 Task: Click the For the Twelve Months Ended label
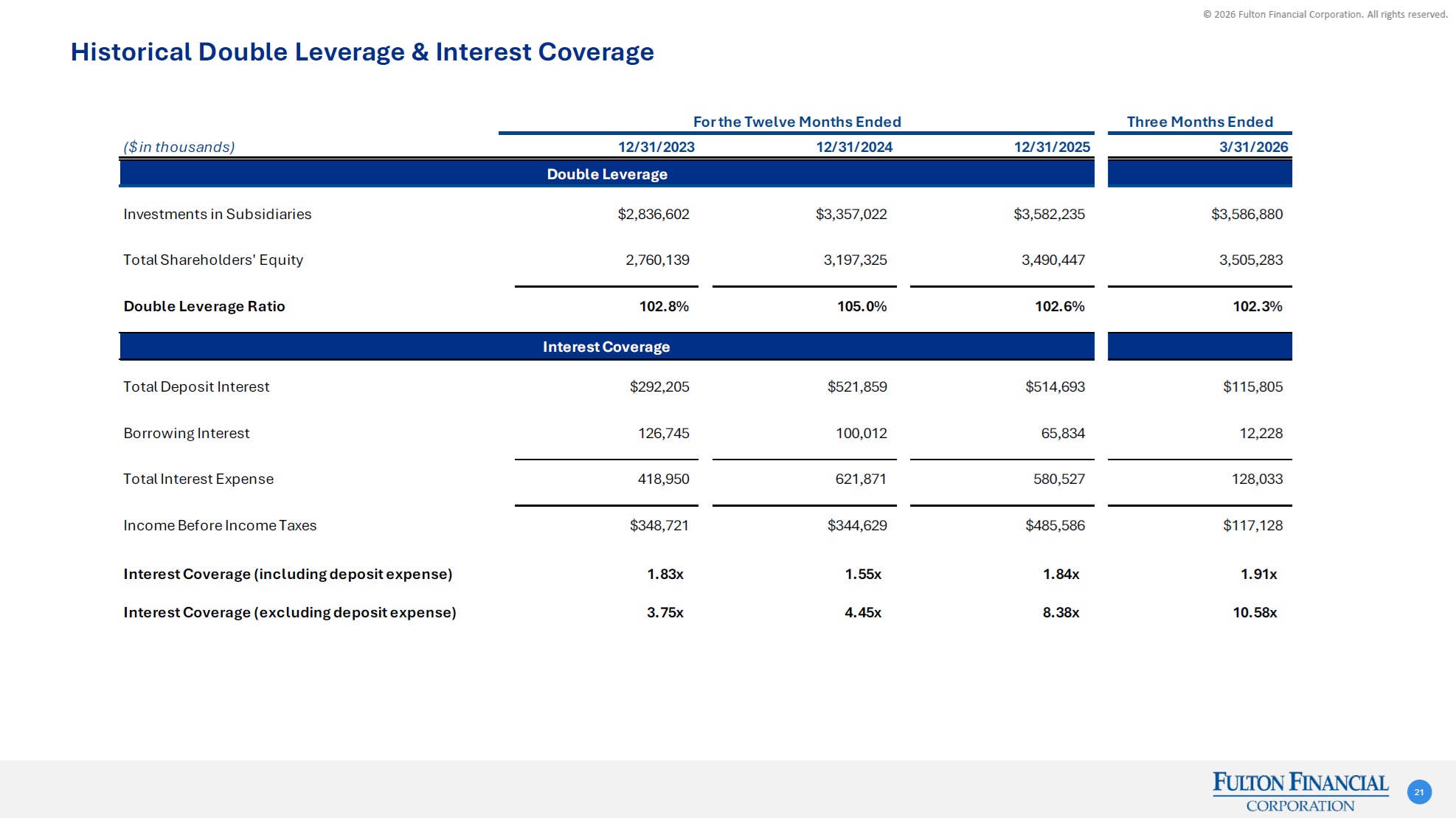coord(797,122)
